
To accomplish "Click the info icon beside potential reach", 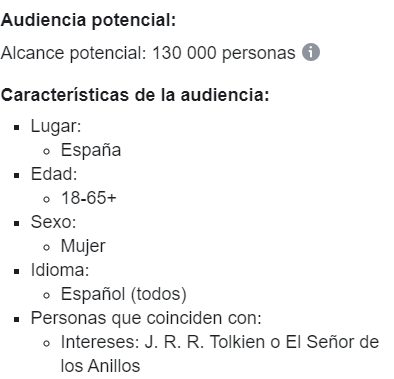I will tap(311, 52).
